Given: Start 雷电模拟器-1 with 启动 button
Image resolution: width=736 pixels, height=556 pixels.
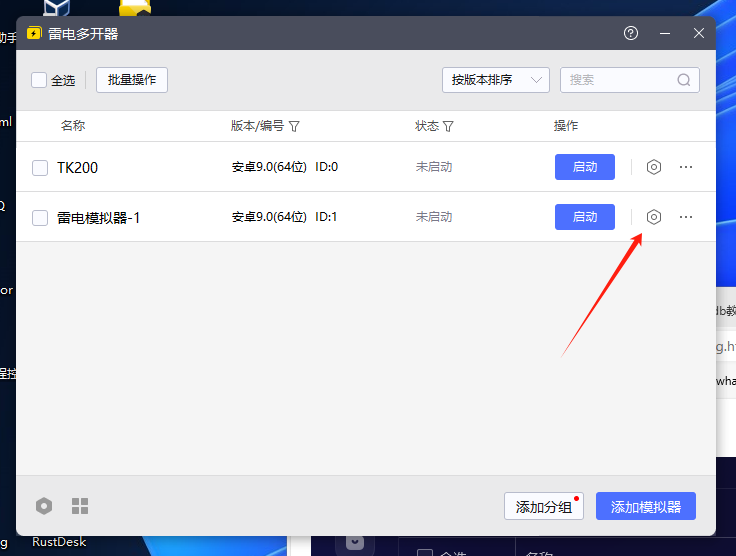Looking at the screenshot, I should click(585, 217).
